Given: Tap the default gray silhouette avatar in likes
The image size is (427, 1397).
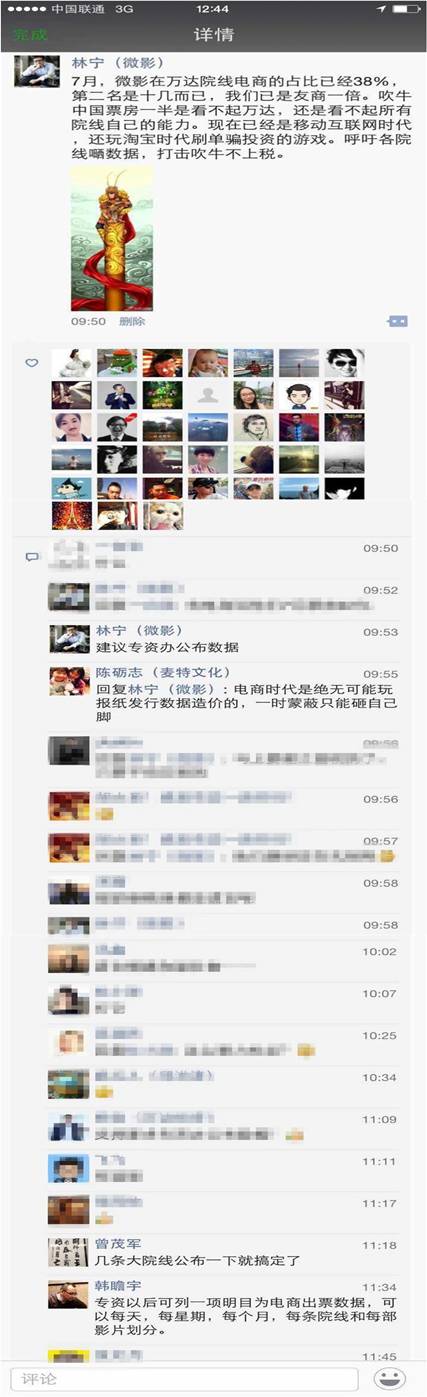Looking at the screenshot, I should 208,395.
